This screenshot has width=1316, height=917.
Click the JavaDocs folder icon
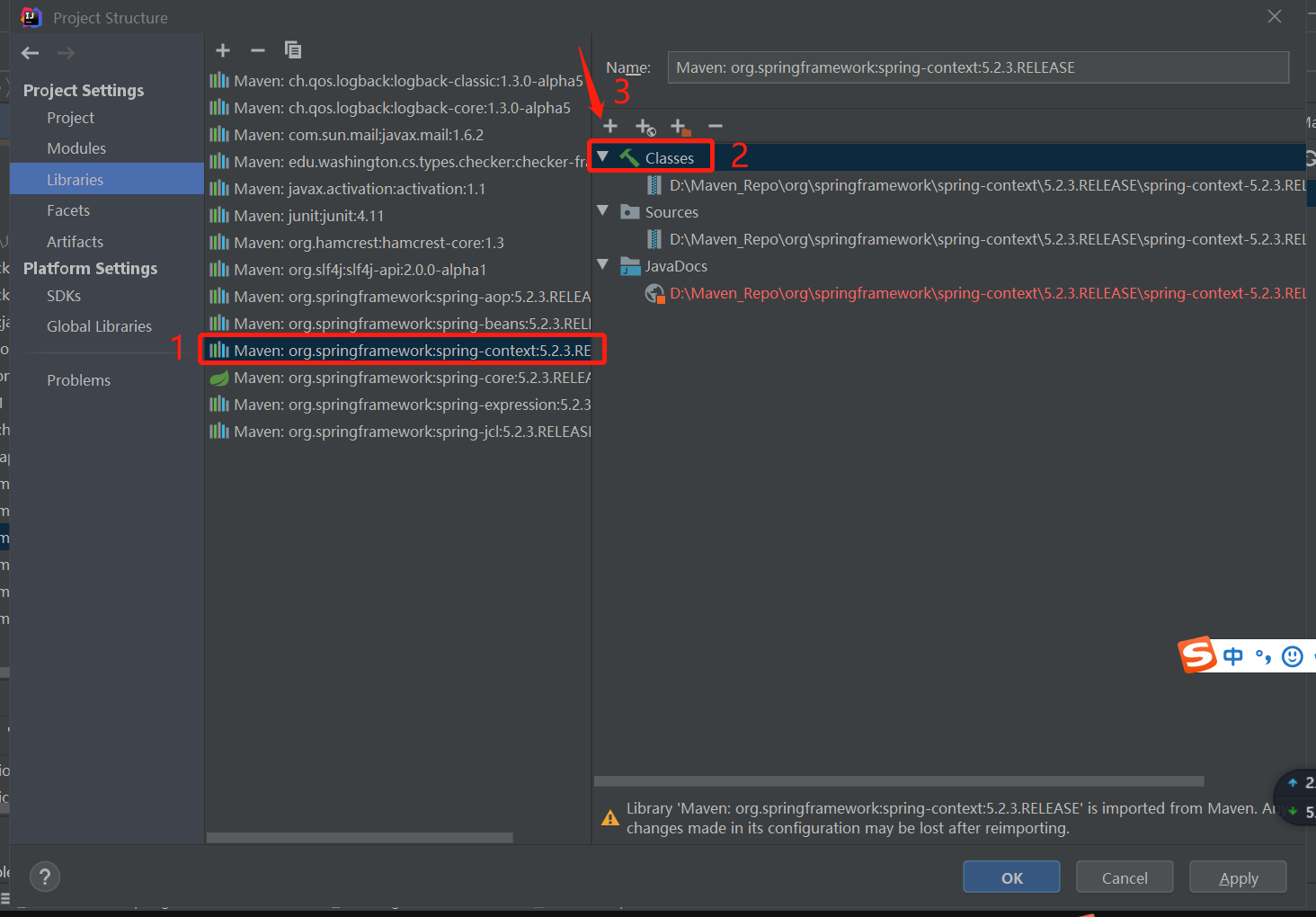(x=630, y=266)
